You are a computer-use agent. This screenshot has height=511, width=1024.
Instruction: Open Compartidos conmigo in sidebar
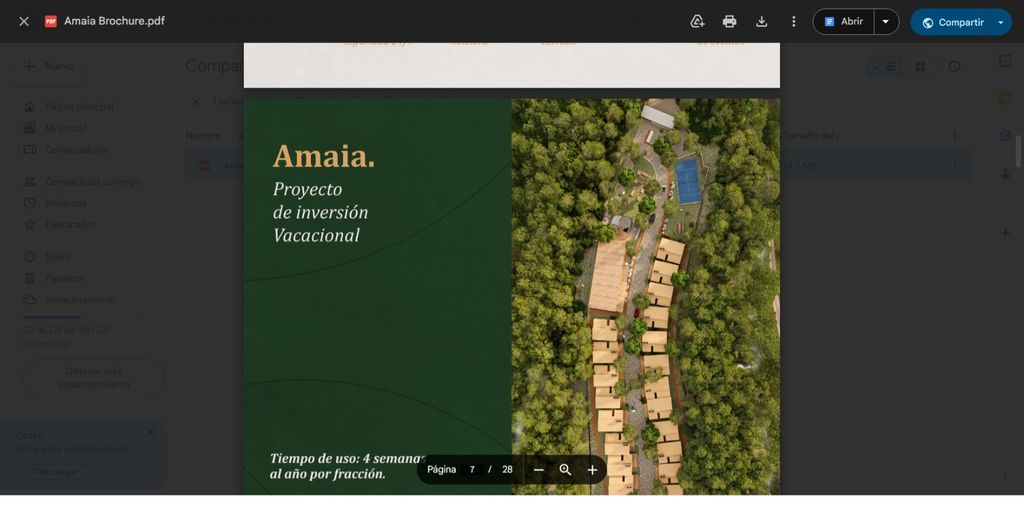(92, 182)
